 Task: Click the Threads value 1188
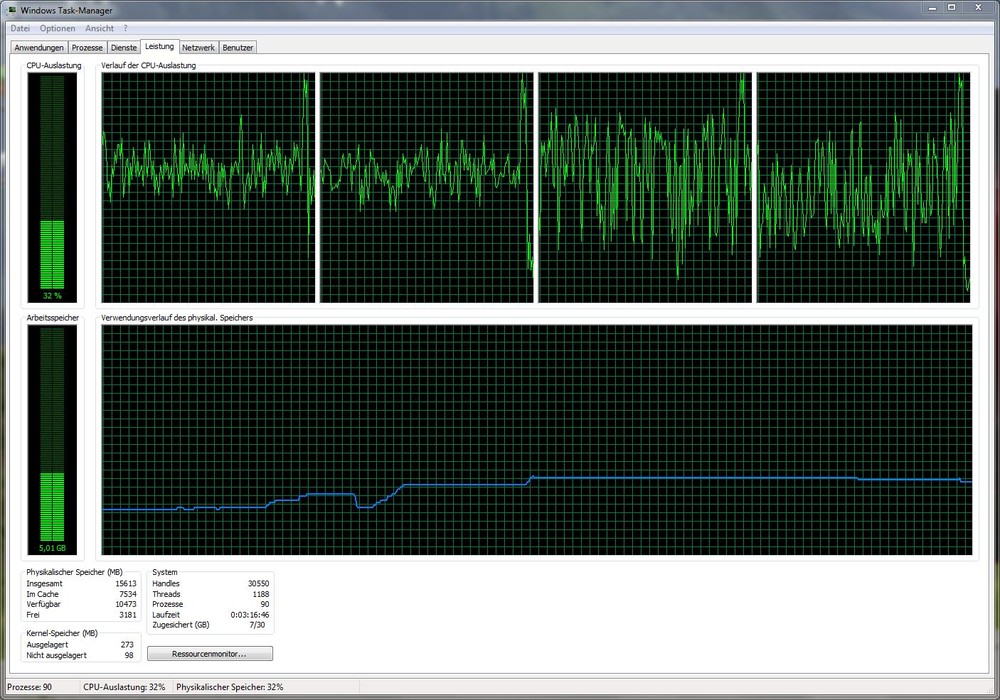coord(261,594)
